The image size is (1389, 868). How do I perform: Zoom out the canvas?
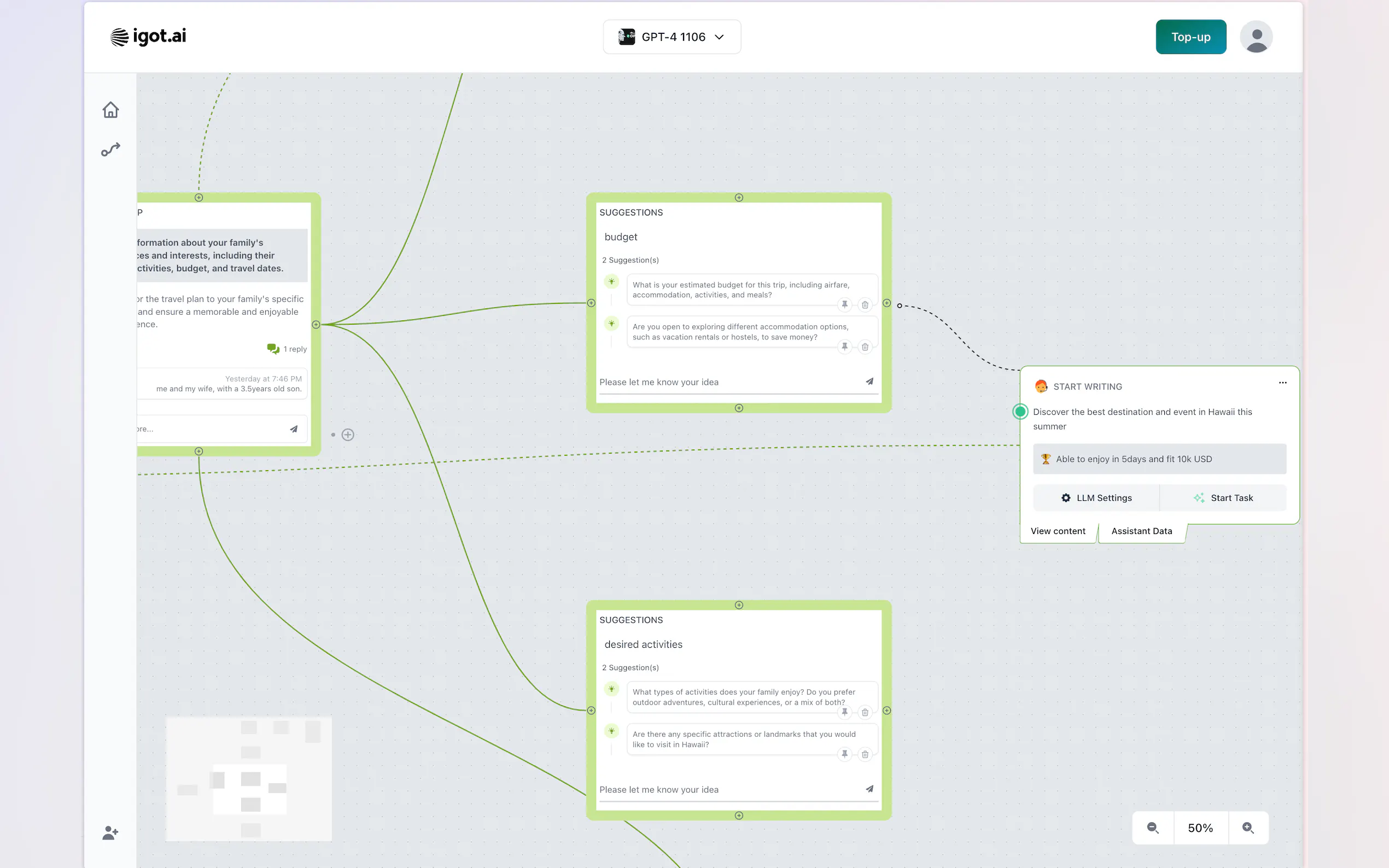[1152, 828]
